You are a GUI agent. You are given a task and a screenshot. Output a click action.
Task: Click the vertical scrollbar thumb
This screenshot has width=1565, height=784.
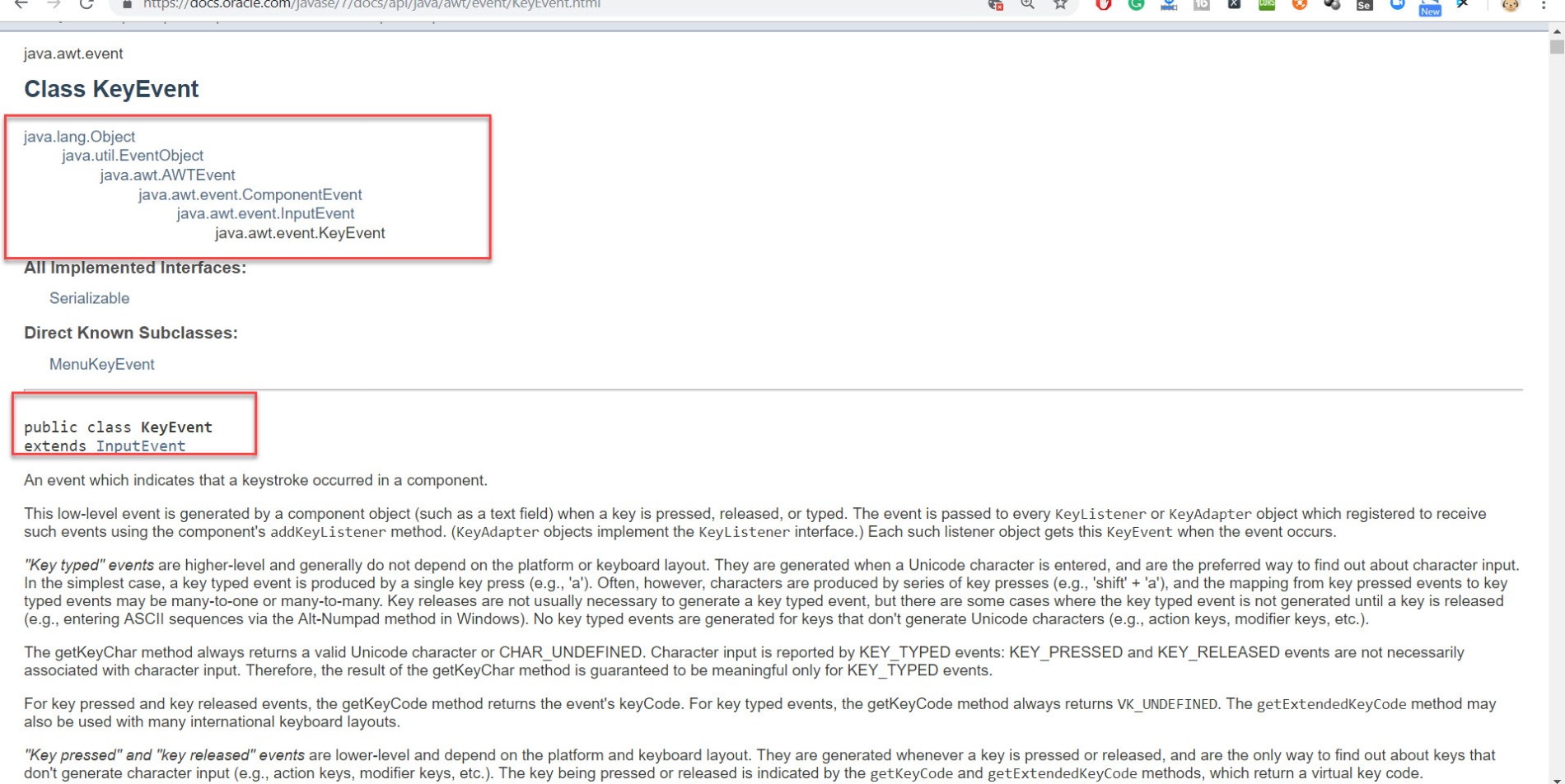coord(1556,46)
